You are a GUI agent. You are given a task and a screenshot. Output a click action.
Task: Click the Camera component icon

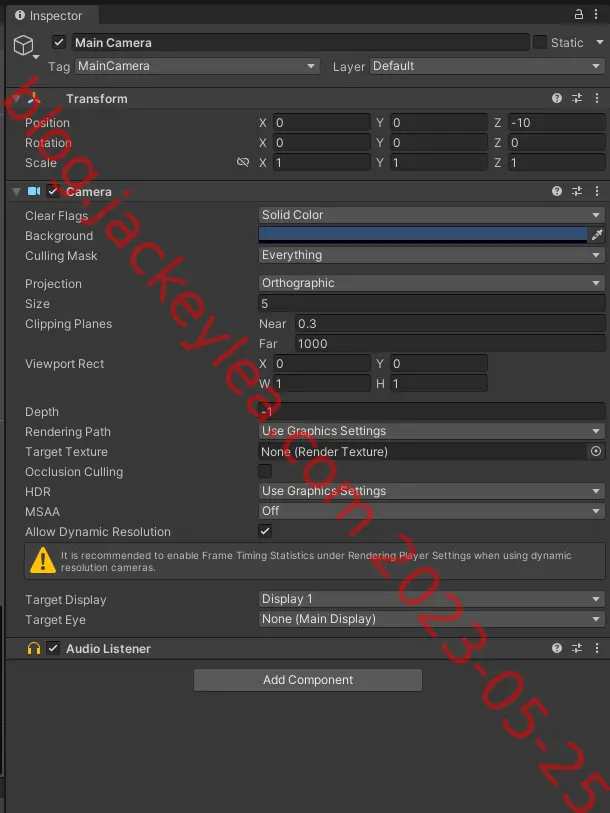[34, 191]
